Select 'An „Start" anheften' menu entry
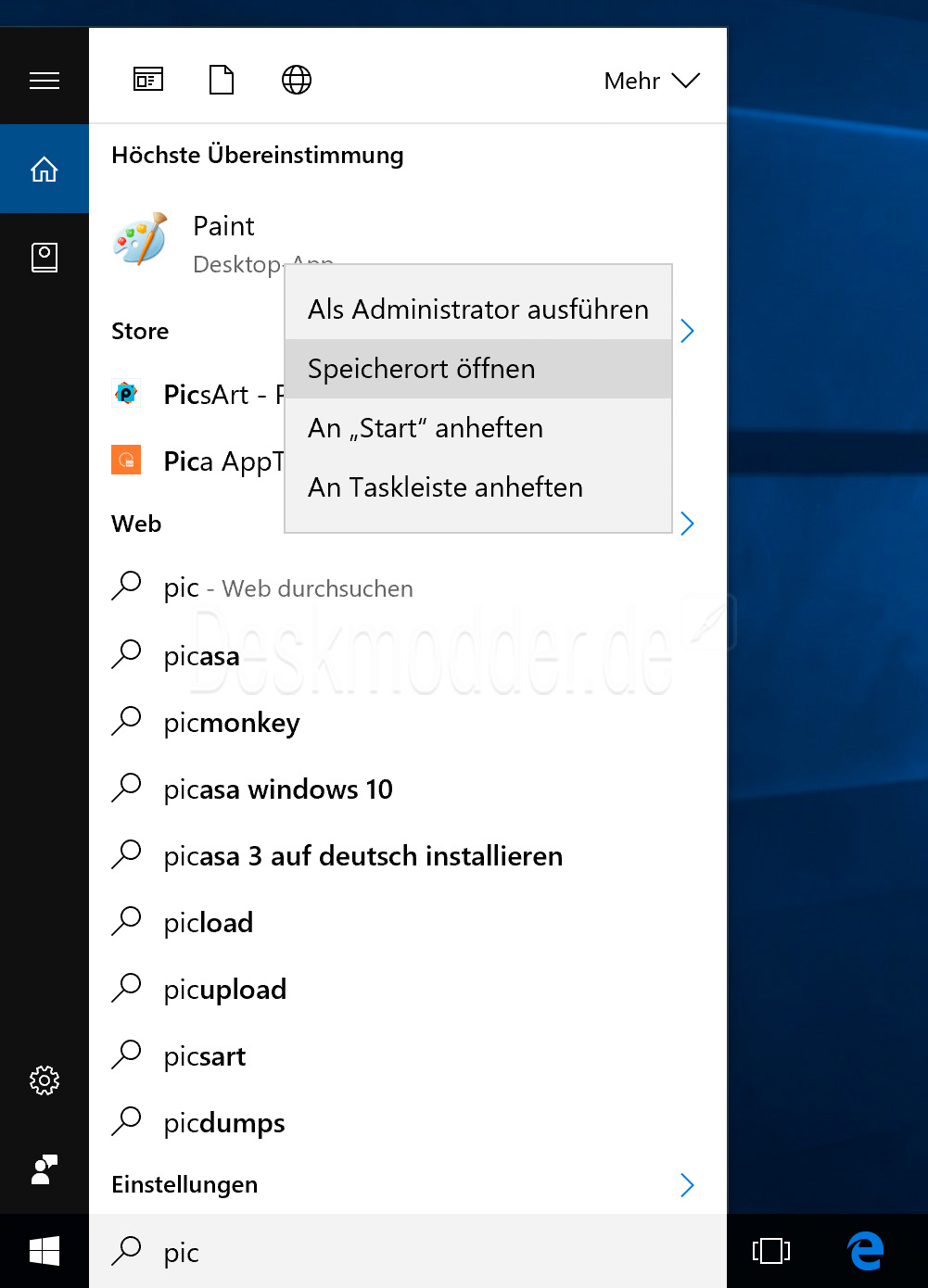 tap(478, 428)
